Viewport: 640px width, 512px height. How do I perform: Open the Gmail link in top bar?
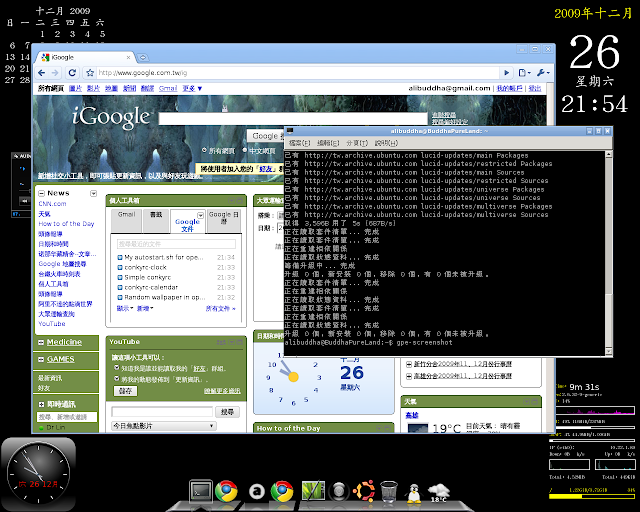[168, 88]
